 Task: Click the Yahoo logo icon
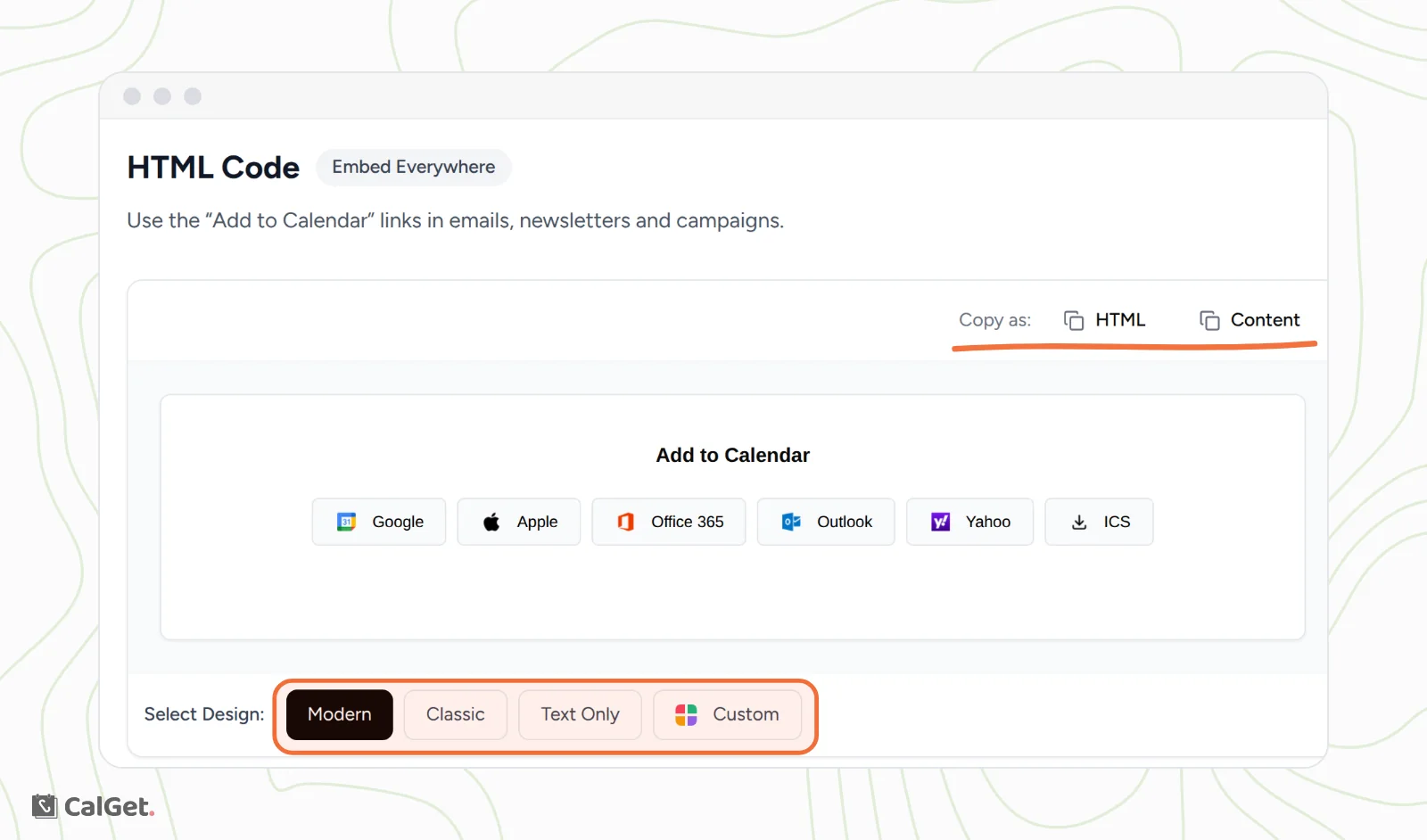coord(940,522)
